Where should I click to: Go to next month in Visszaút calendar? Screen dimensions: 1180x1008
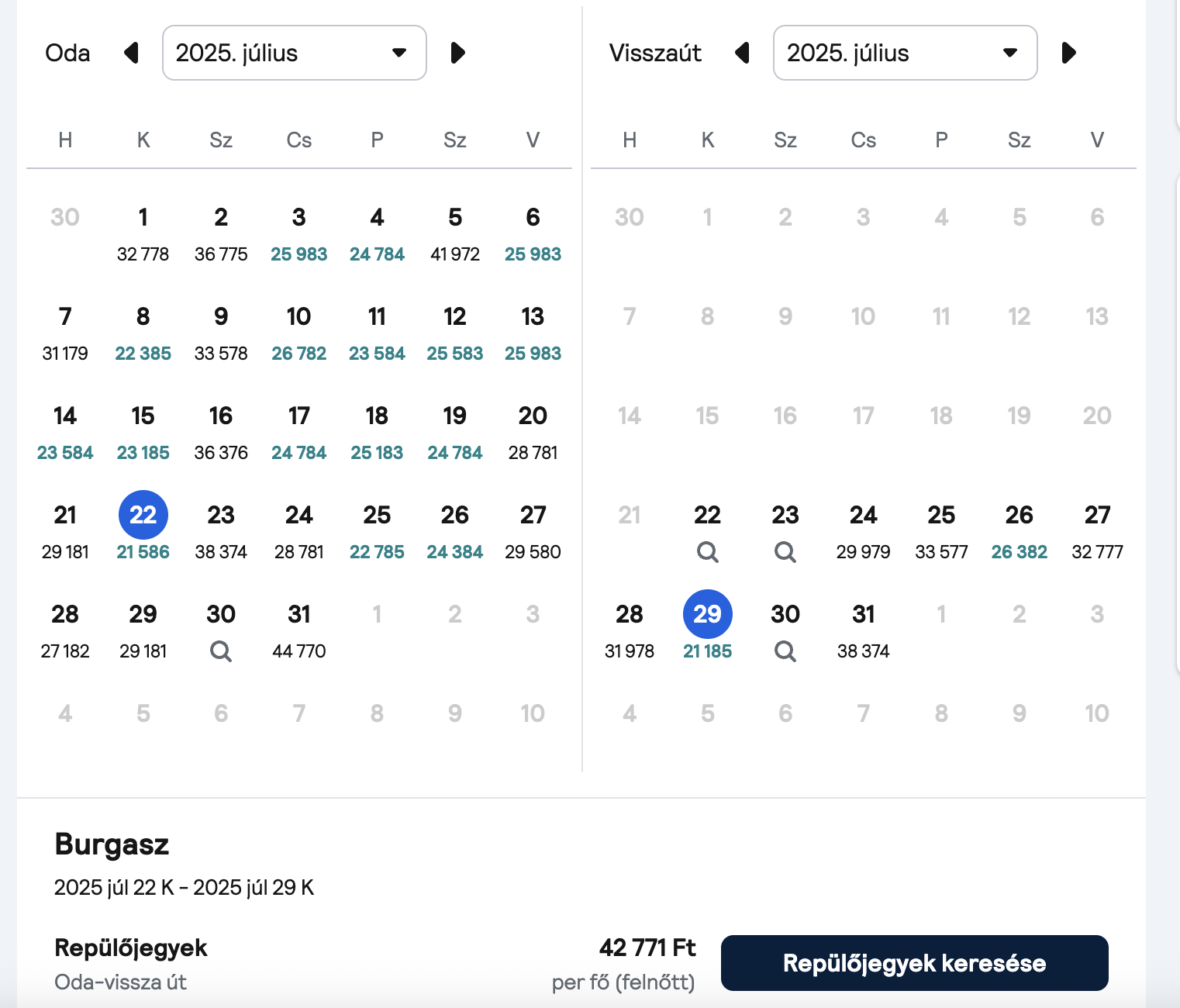[1068, 53]
